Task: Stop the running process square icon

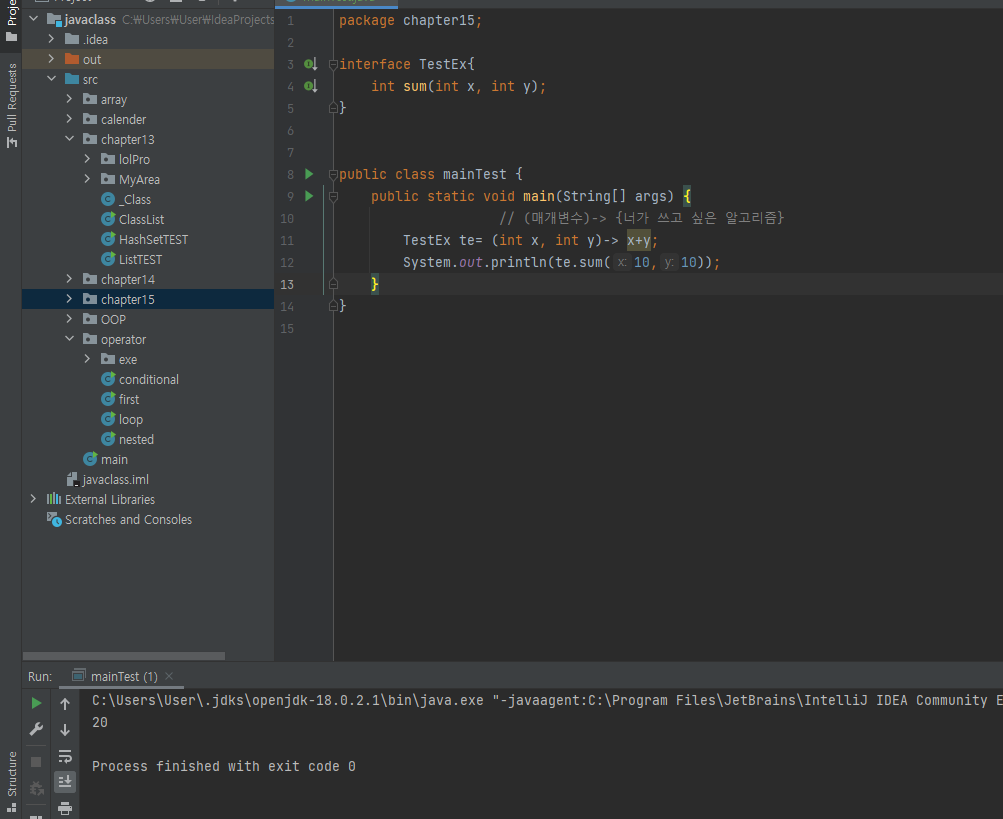Action: pos(36,761)
